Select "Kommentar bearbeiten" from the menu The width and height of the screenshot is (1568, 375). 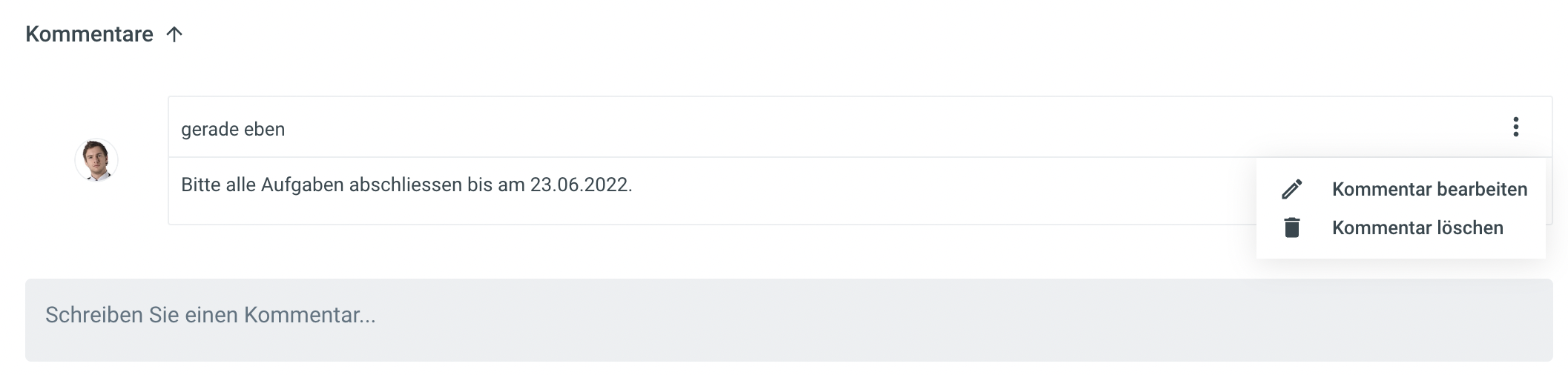(x=1429, y=190)
